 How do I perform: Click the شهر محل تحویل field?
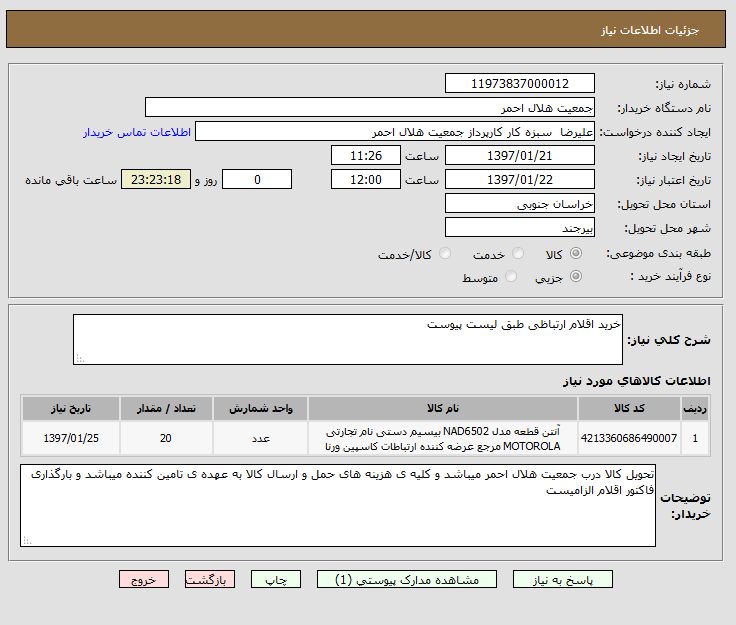tap(519, 228)
